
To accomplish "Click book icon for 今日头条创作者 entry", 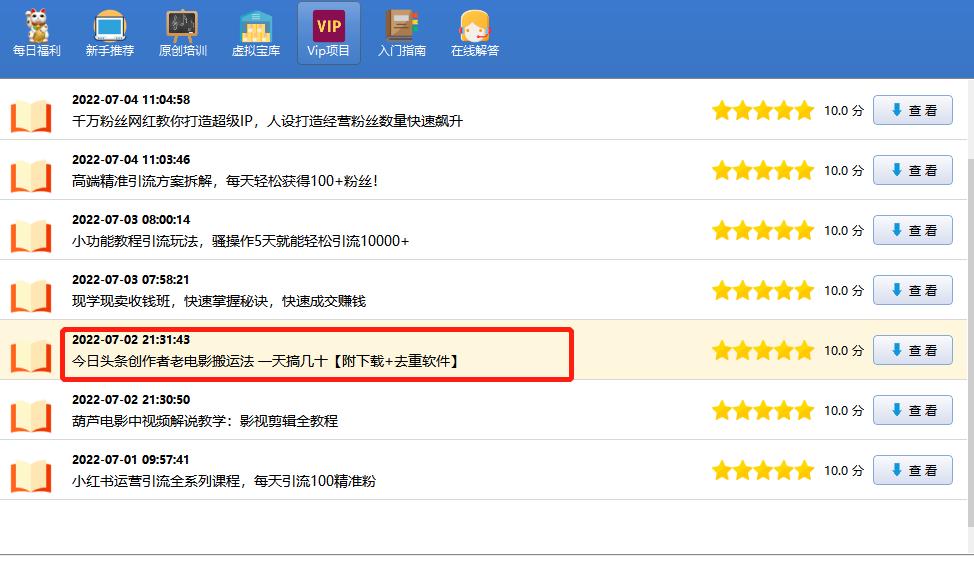I will point(30,356).
